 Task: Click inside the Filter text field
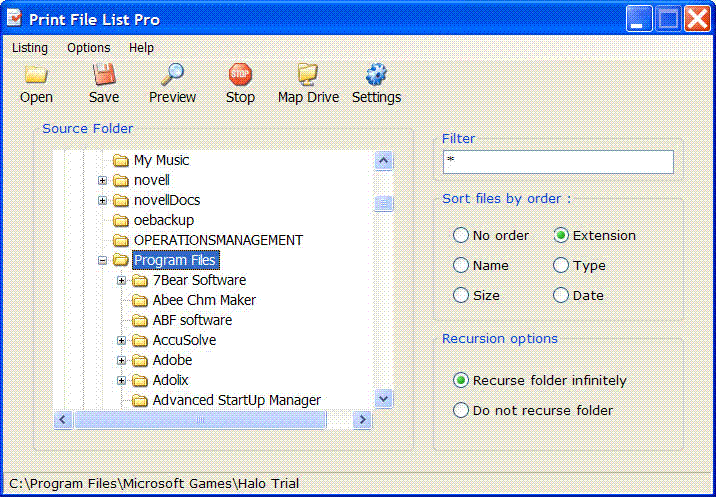click(x=558, y=162)
